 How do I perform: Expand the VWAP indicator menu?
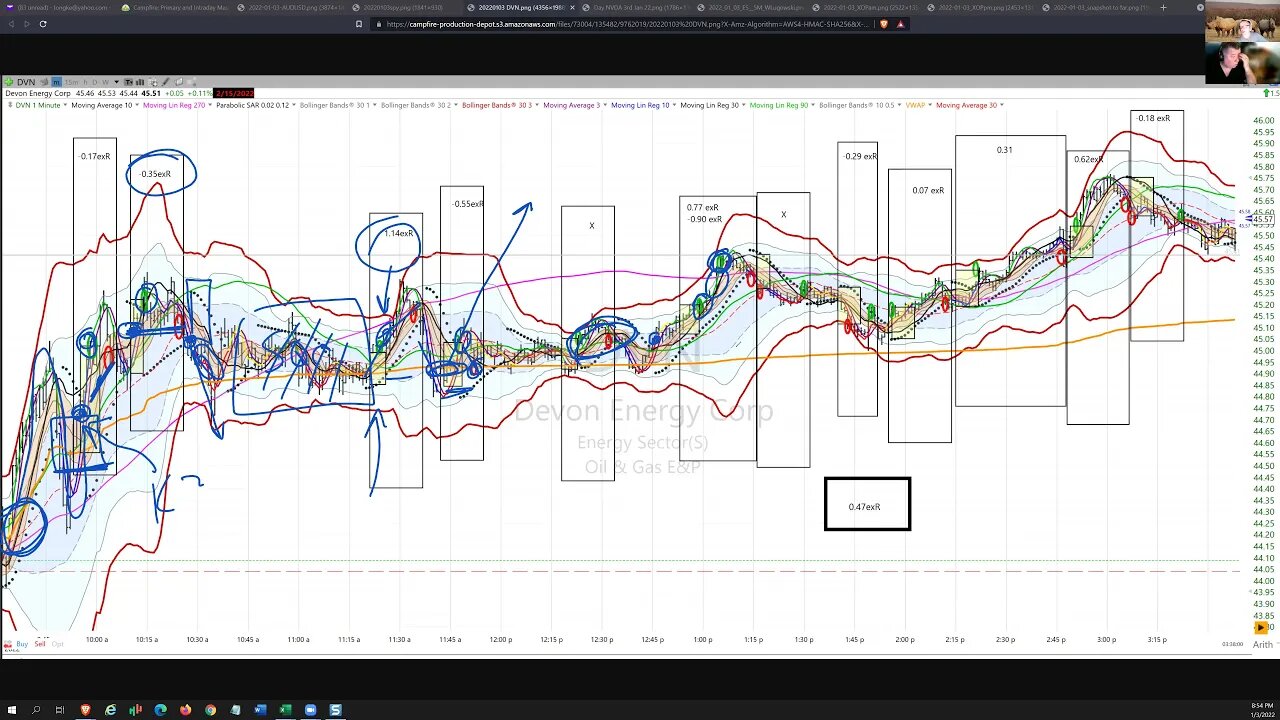[930, 105]
